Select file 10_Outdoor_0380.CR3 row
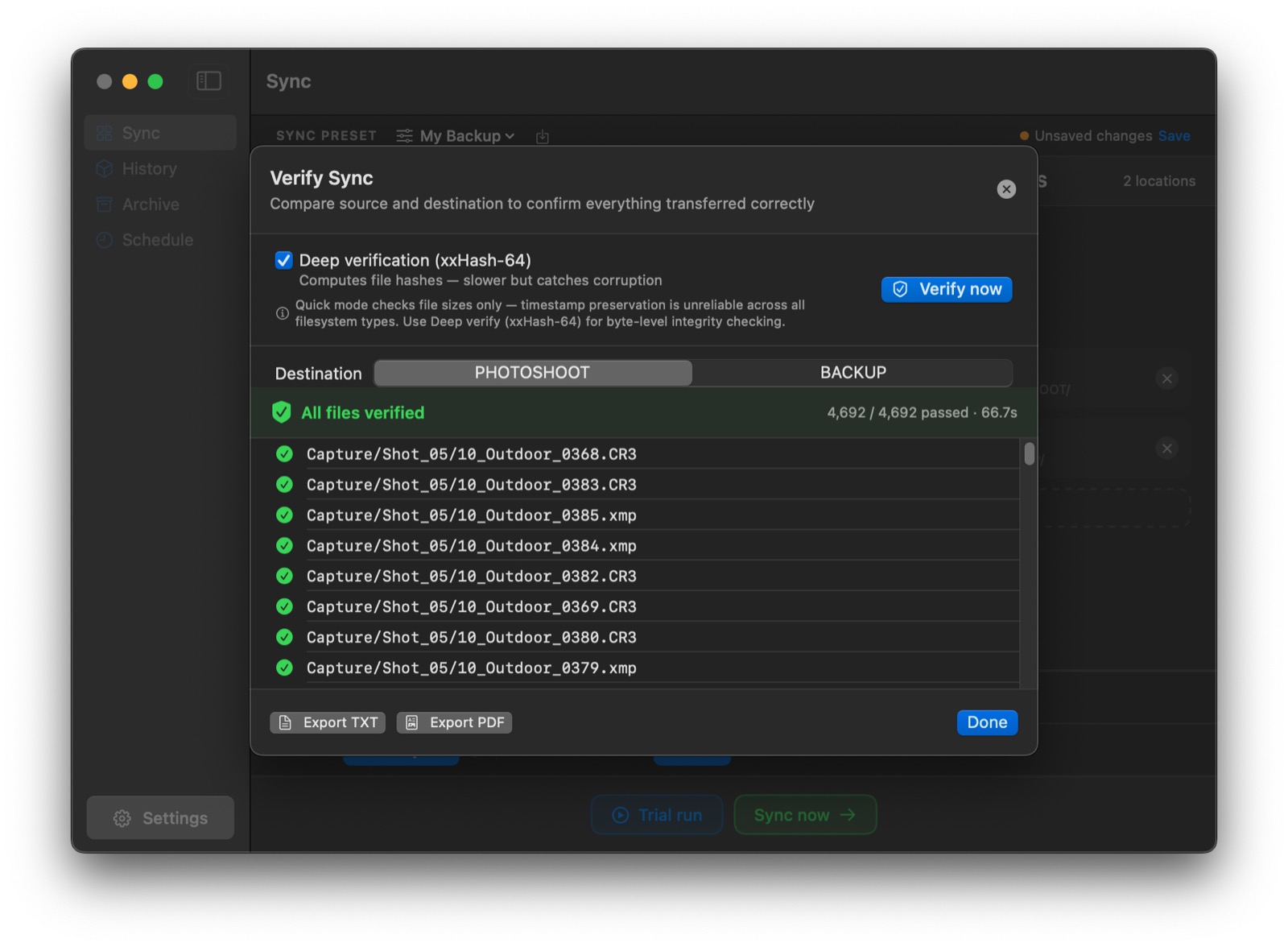1288x947 pixels. coord(635,638)
